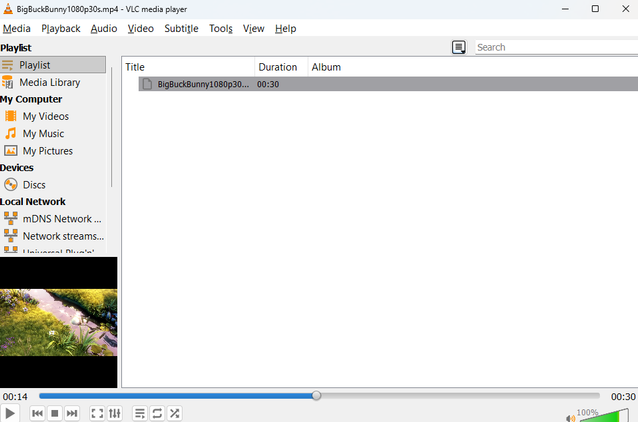Toggle the total time label 00:30
The image size is (638, 422).
click(x=623, y=397)
